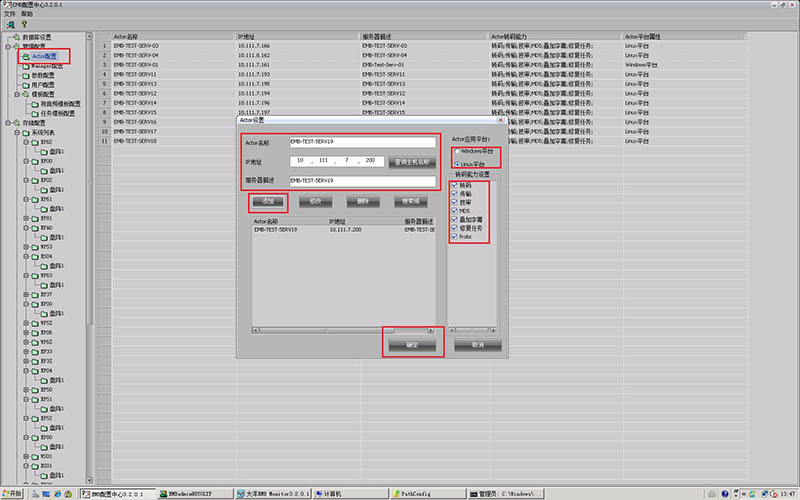Click the 添加 button in Actor dialog
800x500 pixels.
[x=268, y=202]
